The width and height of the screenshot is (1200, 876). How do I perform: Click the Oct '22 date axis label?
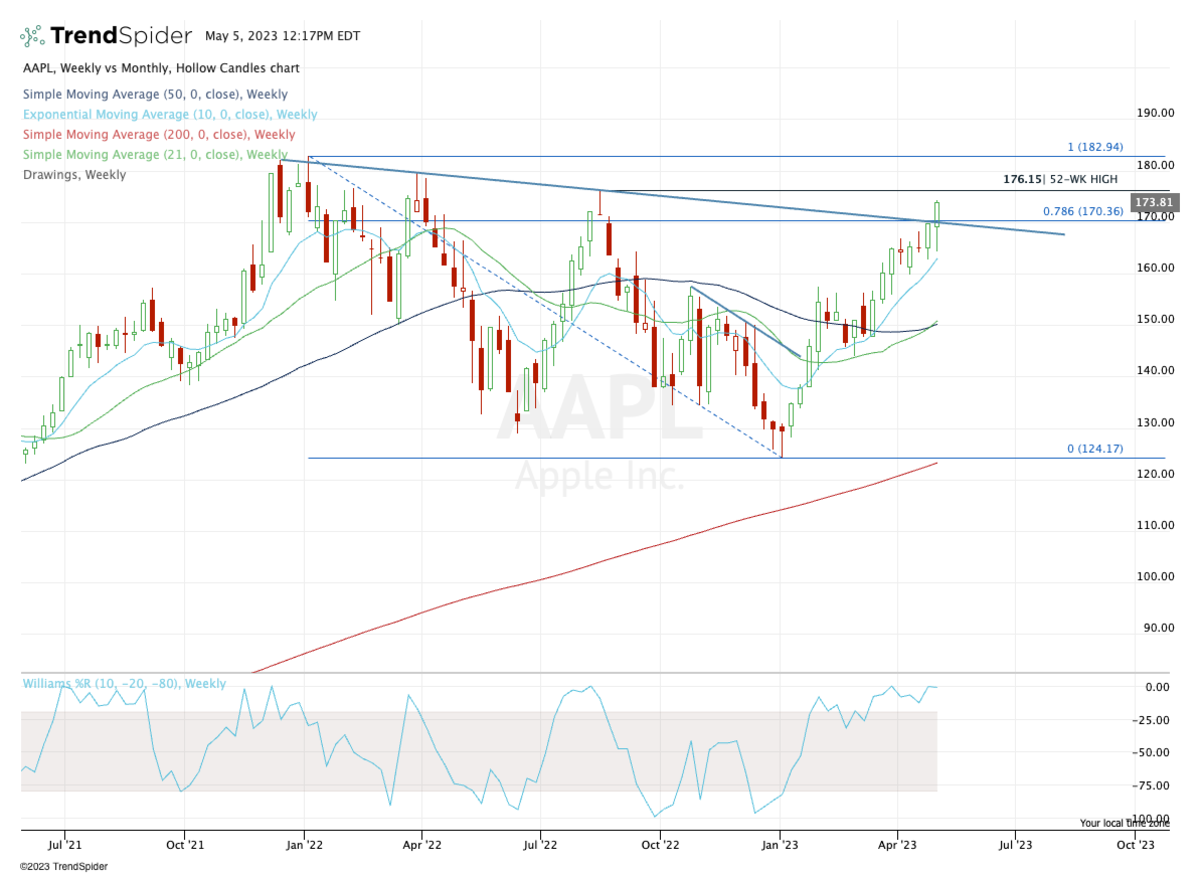click(x=660, y=844)
